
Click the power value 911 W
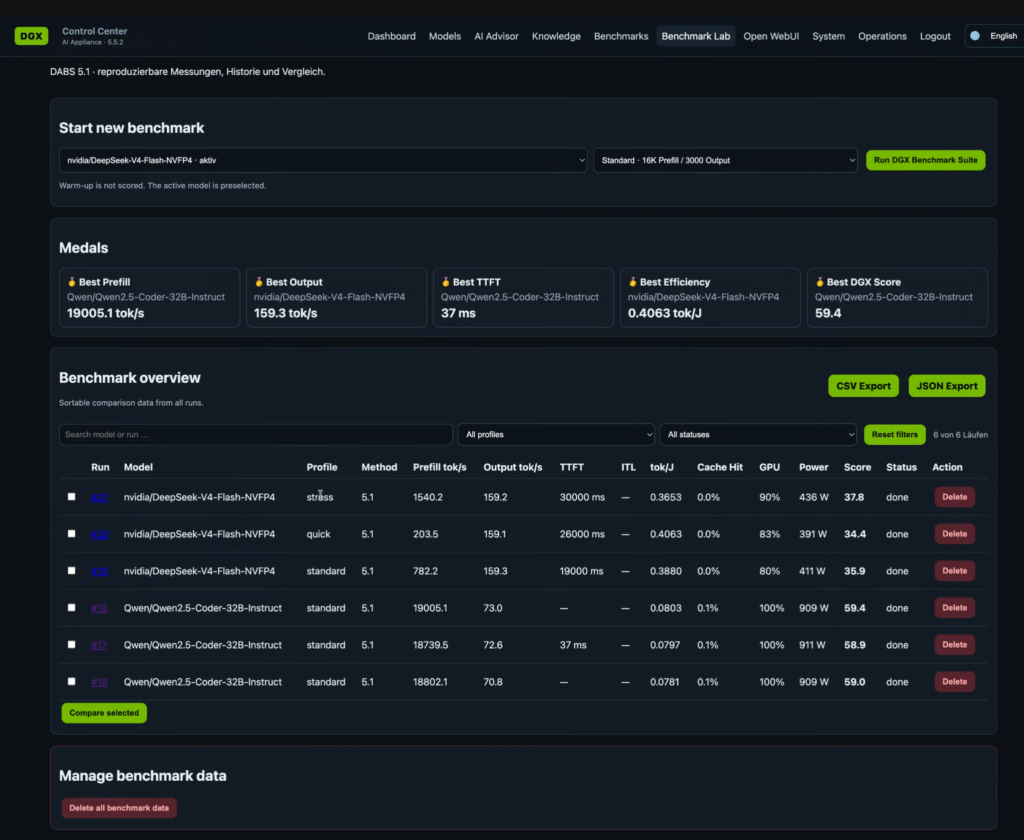[x=814, y=645]
